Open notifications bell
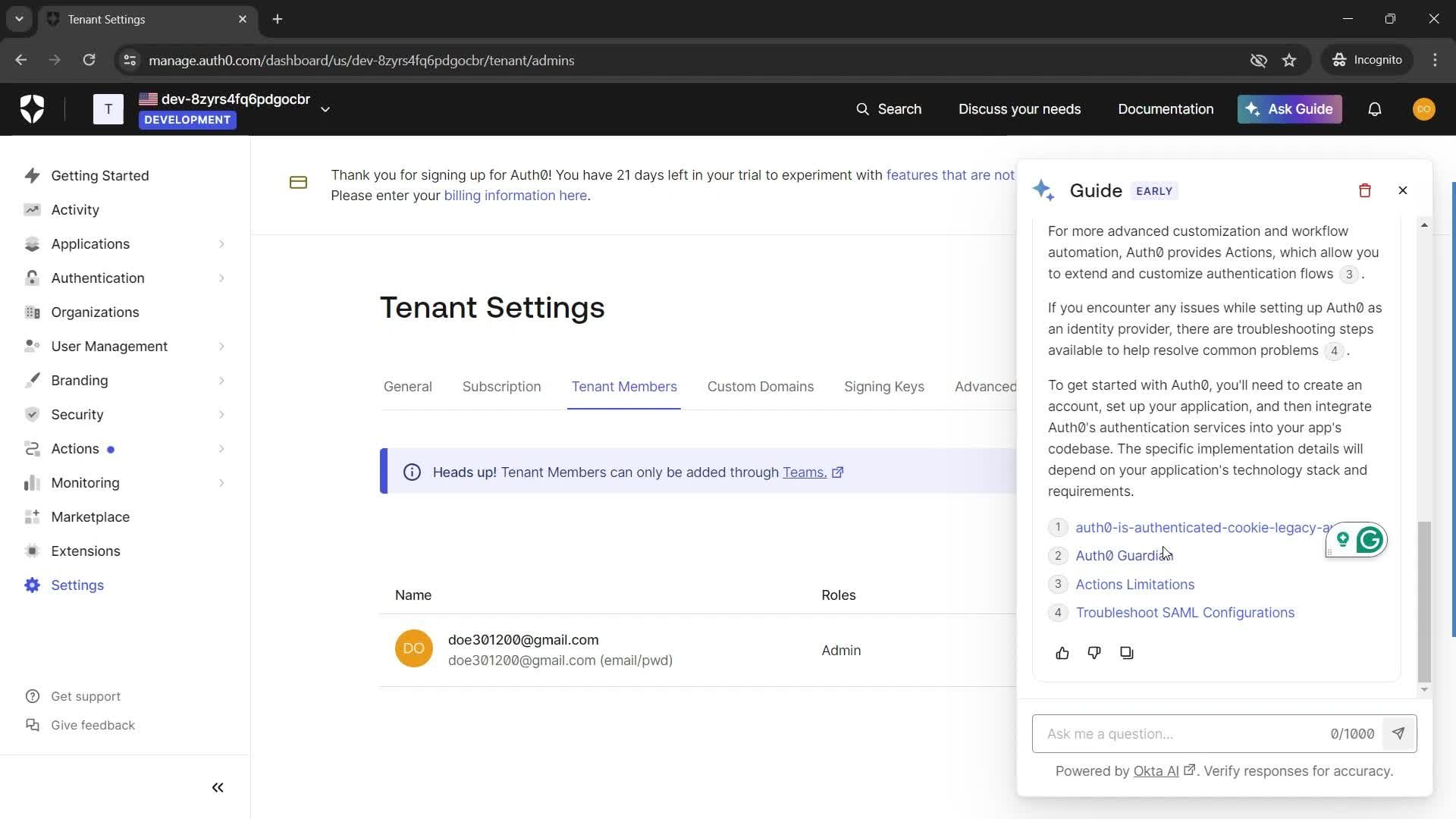The height and width of the screenshot is (819, 1456). point(1374,109)
